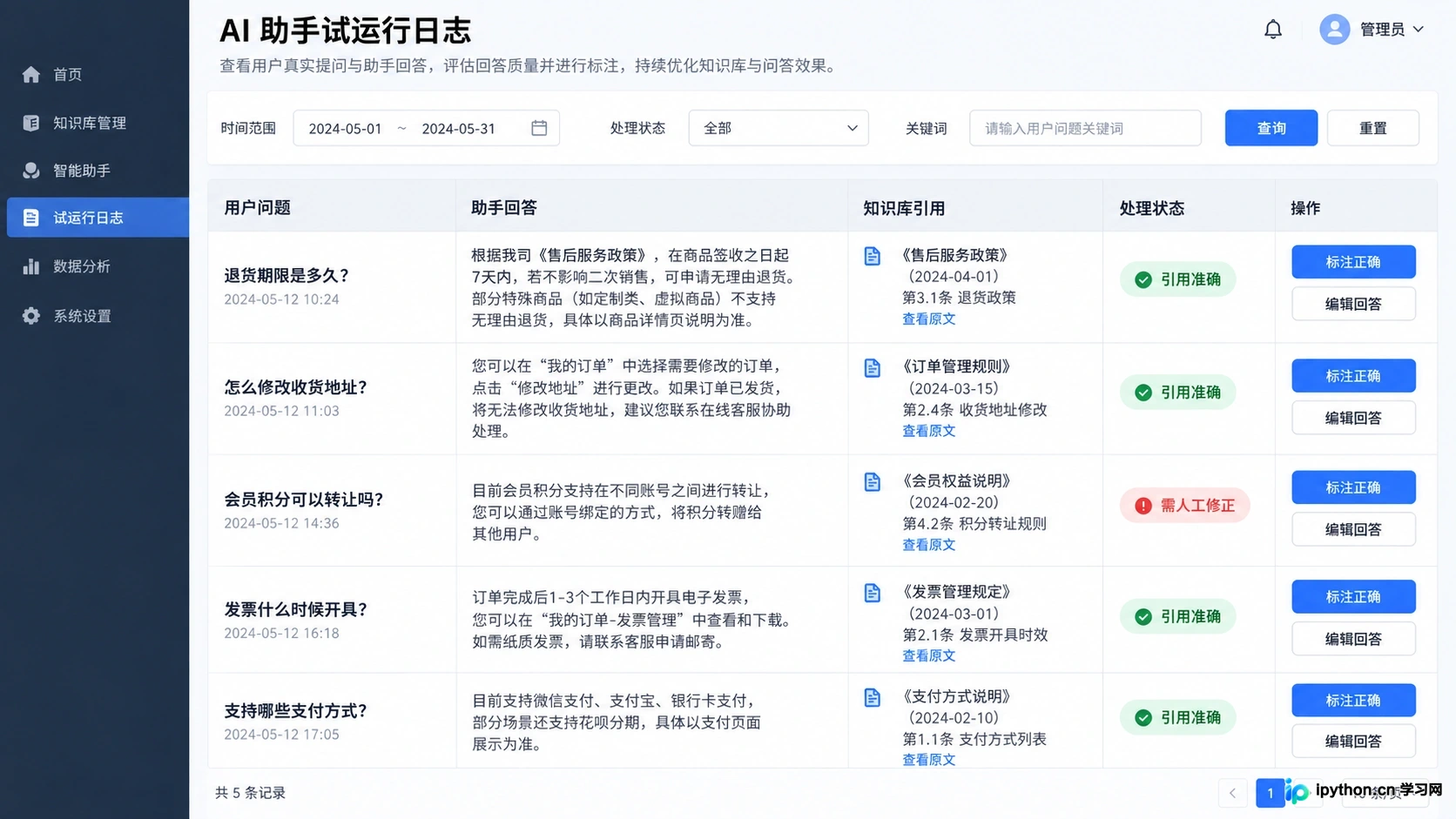Click the document icon beside《支付方式说明》

872,697
